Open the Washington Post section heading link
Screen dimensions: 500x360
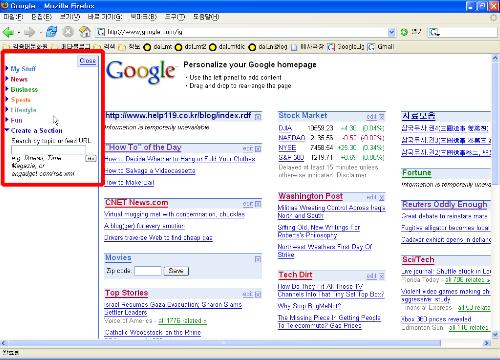click(310, 196)
